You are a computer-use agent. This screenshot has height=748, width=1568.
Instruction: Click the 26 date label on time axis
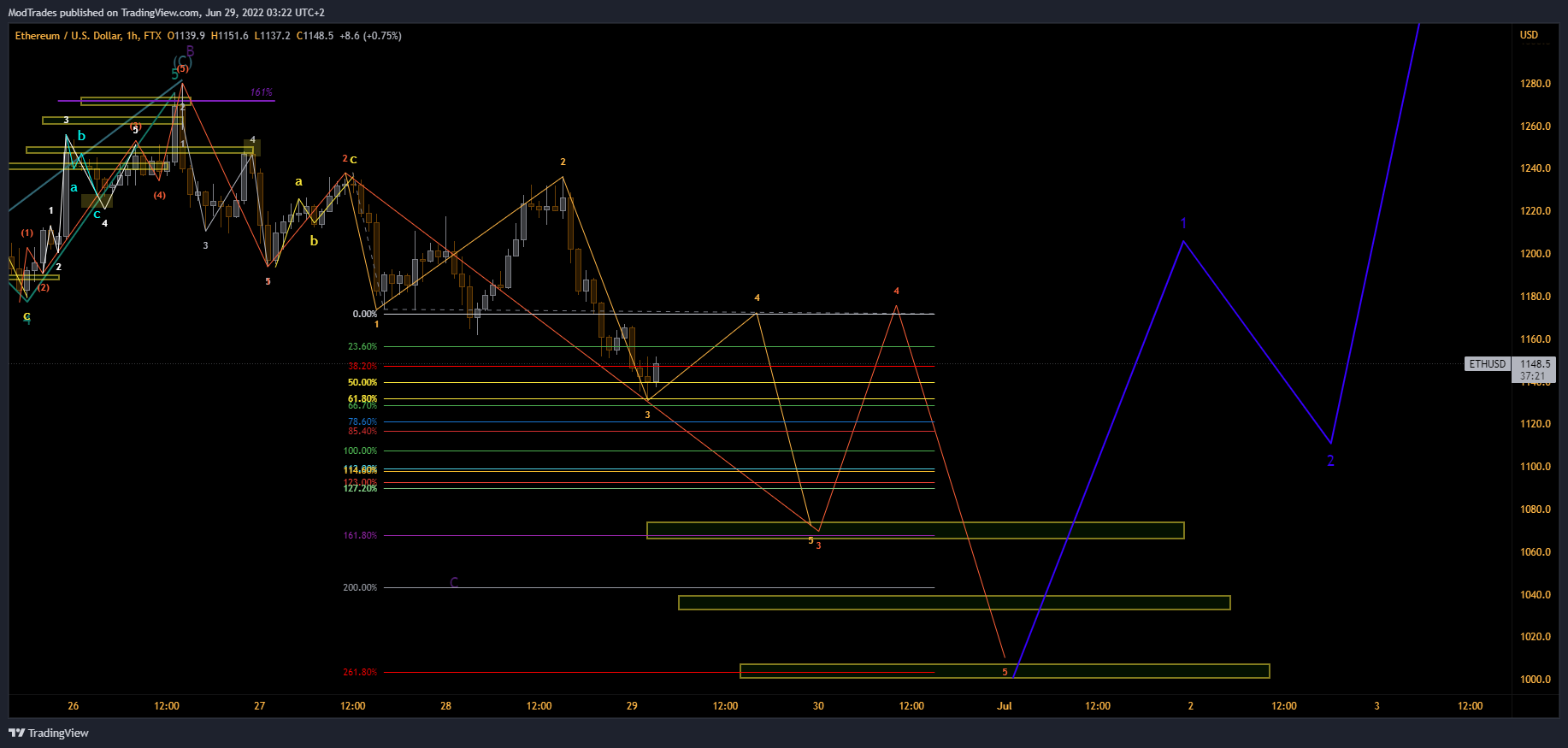click(x=74, y=706)
